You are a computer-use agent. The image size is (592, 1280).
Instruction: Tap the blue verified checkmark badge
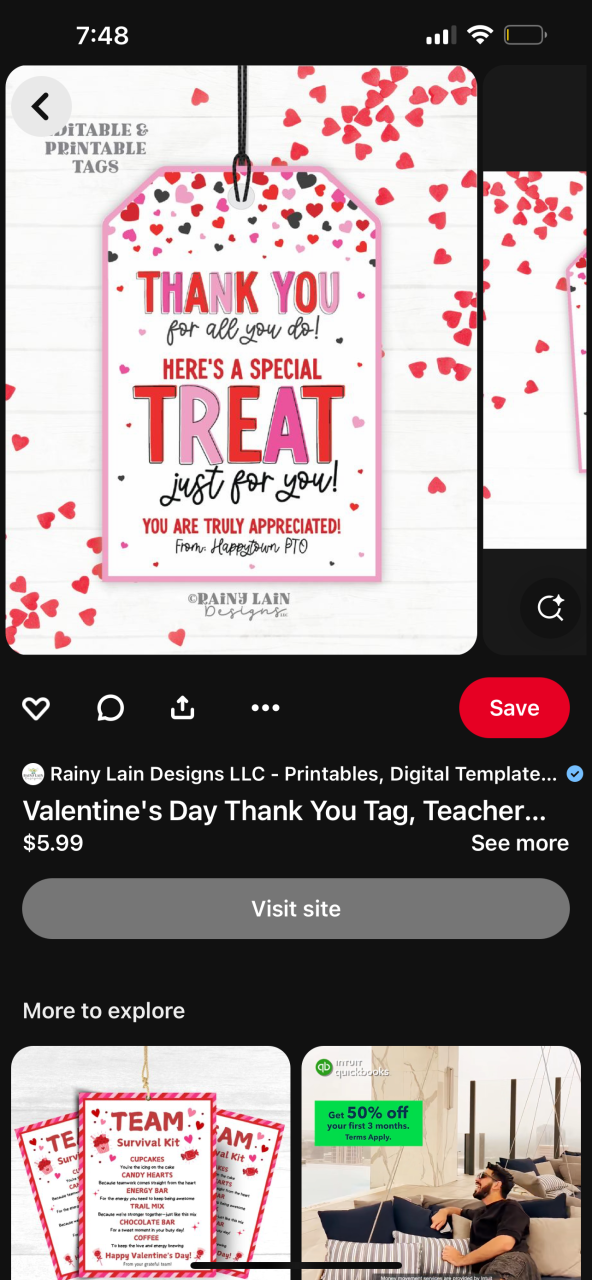pos(575,774)
